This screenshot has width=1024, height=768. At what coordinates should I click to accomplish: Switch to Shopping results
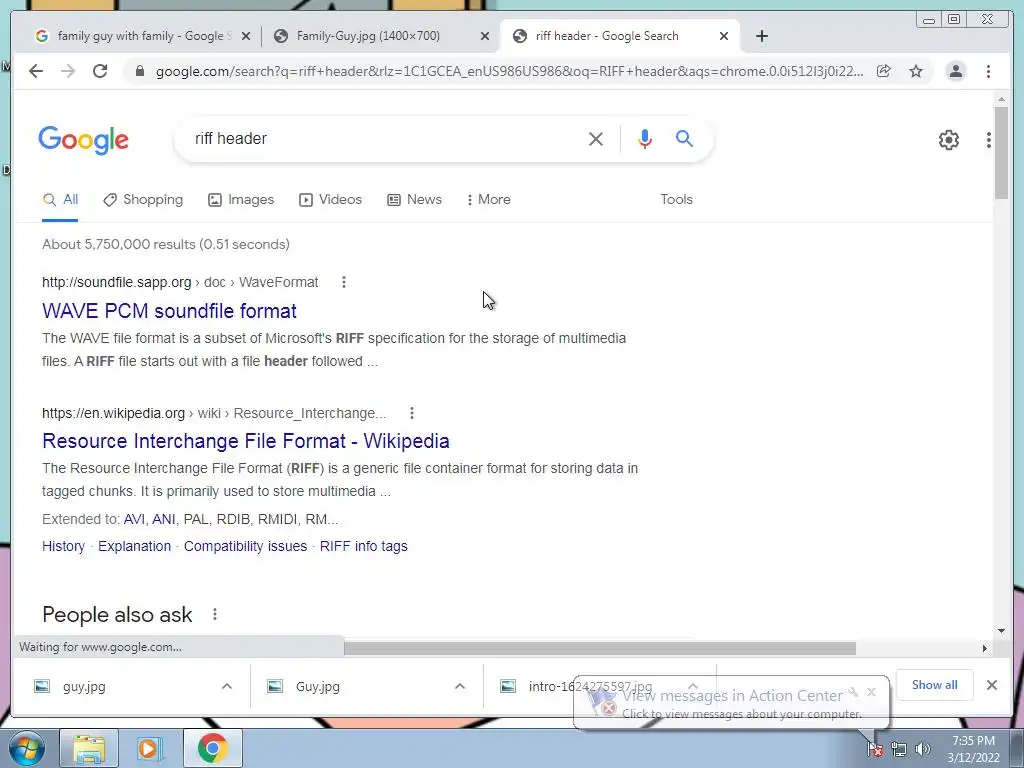click(x=143, y=200)
